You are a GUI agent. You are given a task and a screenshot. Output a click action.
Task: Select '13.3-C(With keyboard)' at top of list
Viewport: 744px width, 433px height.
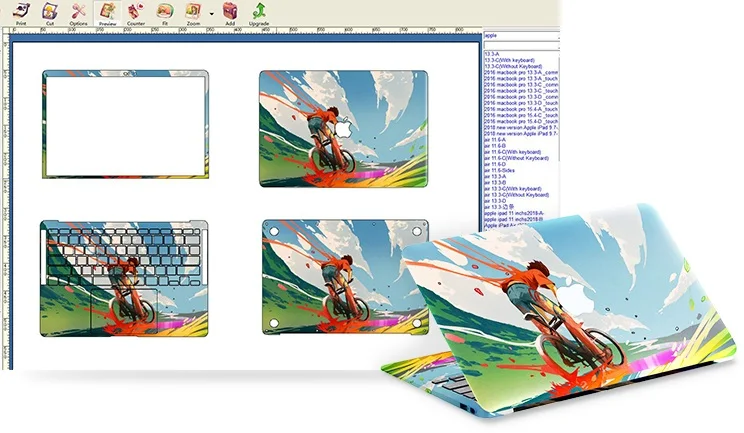pos(509,60)
